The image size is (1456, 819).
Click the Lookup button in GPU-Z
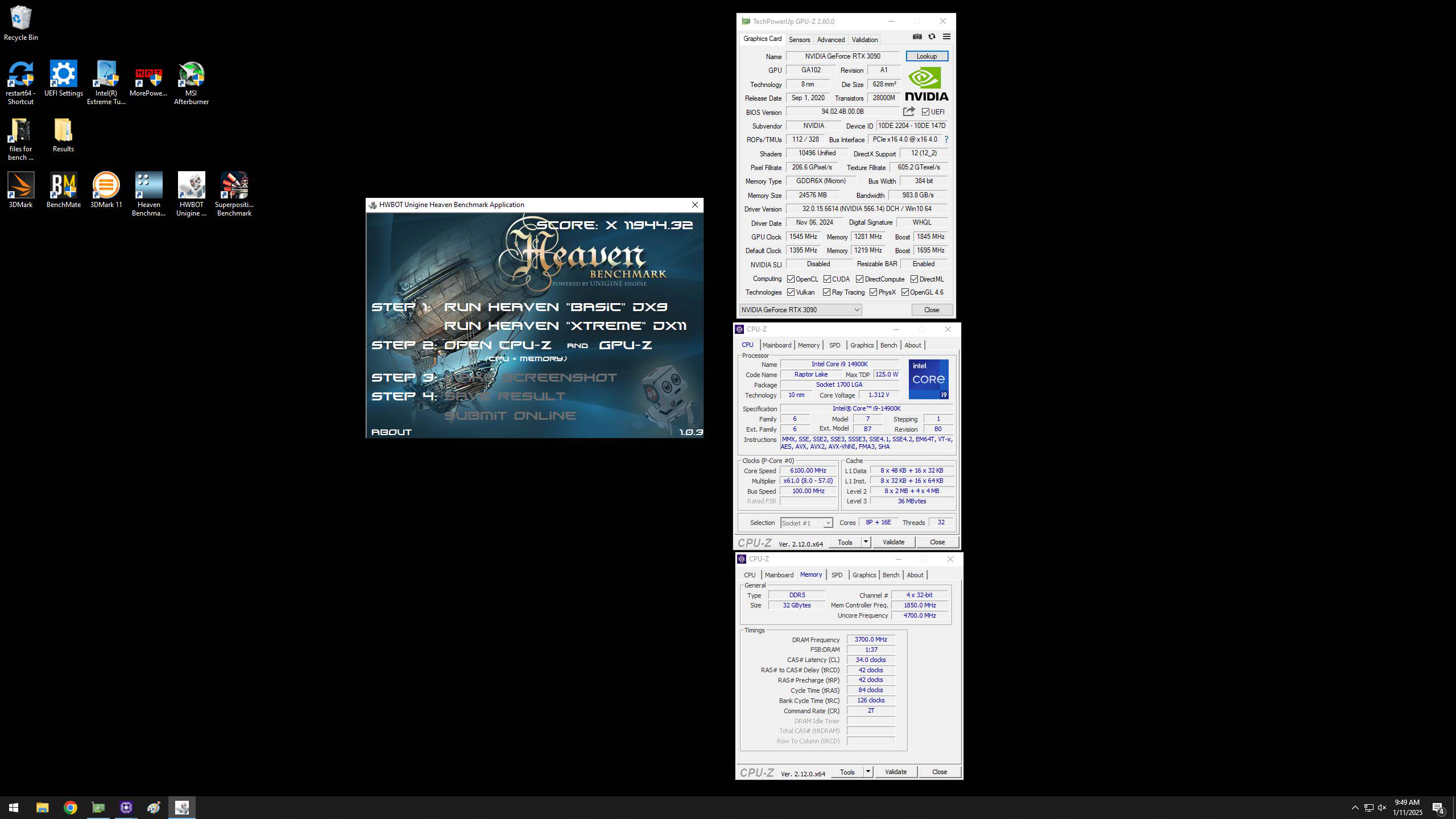(926, 56)
